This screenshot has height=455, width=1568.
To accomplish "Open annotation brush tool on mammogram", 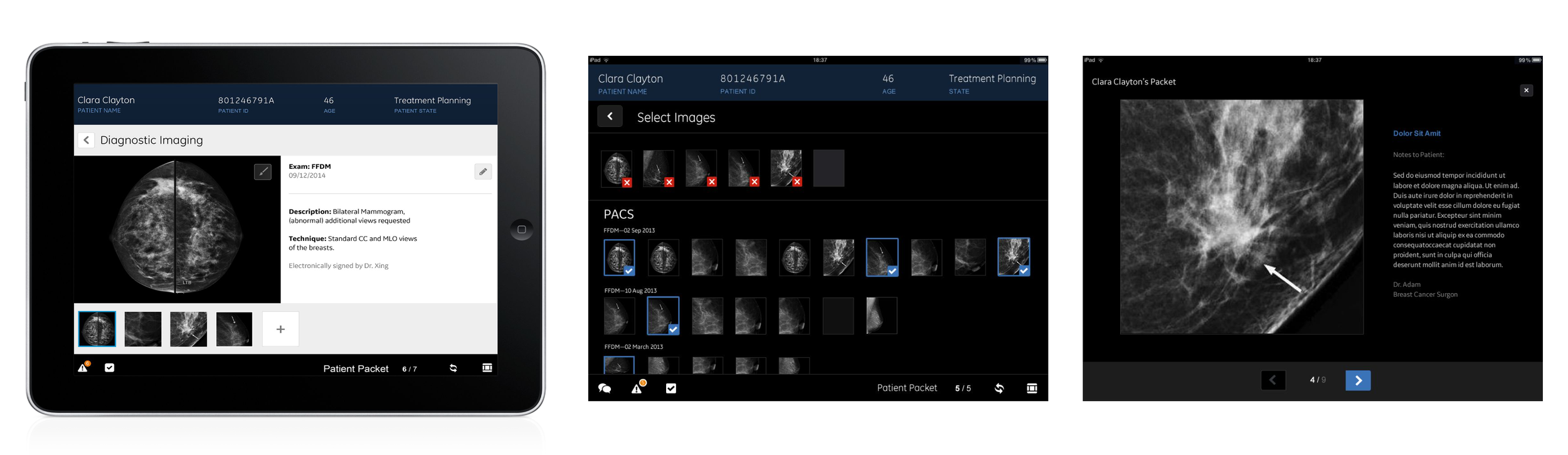I will pyautogui.click(x=263, y=171).
